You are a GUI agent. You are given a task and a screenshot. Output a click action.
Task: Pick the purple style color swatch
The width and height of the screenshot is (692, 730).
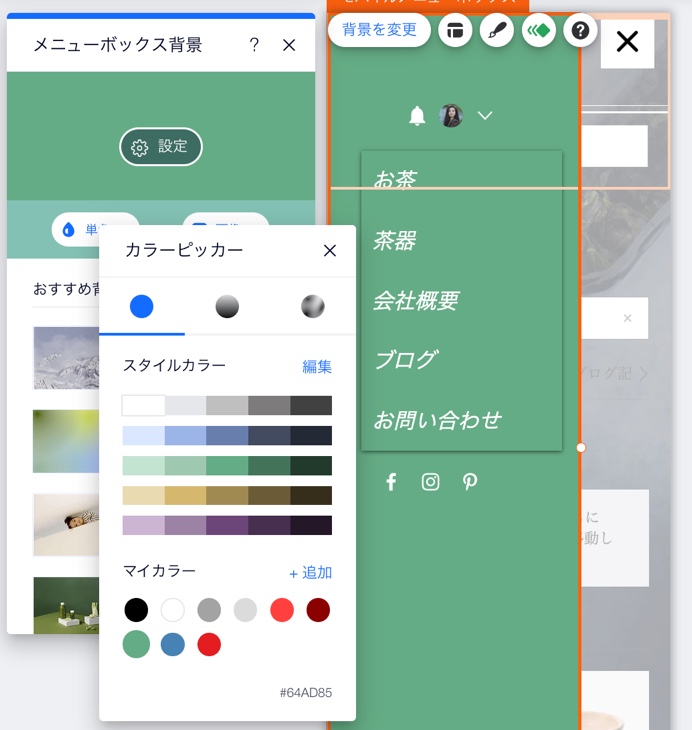pos(227,525)
